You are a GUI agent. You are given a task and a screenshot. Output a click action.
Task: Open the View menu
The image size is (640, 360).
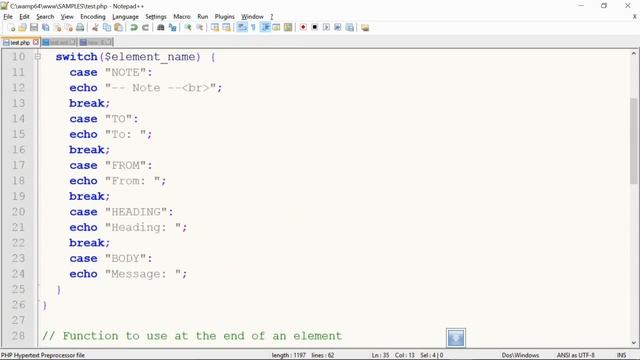click(67, 17)
